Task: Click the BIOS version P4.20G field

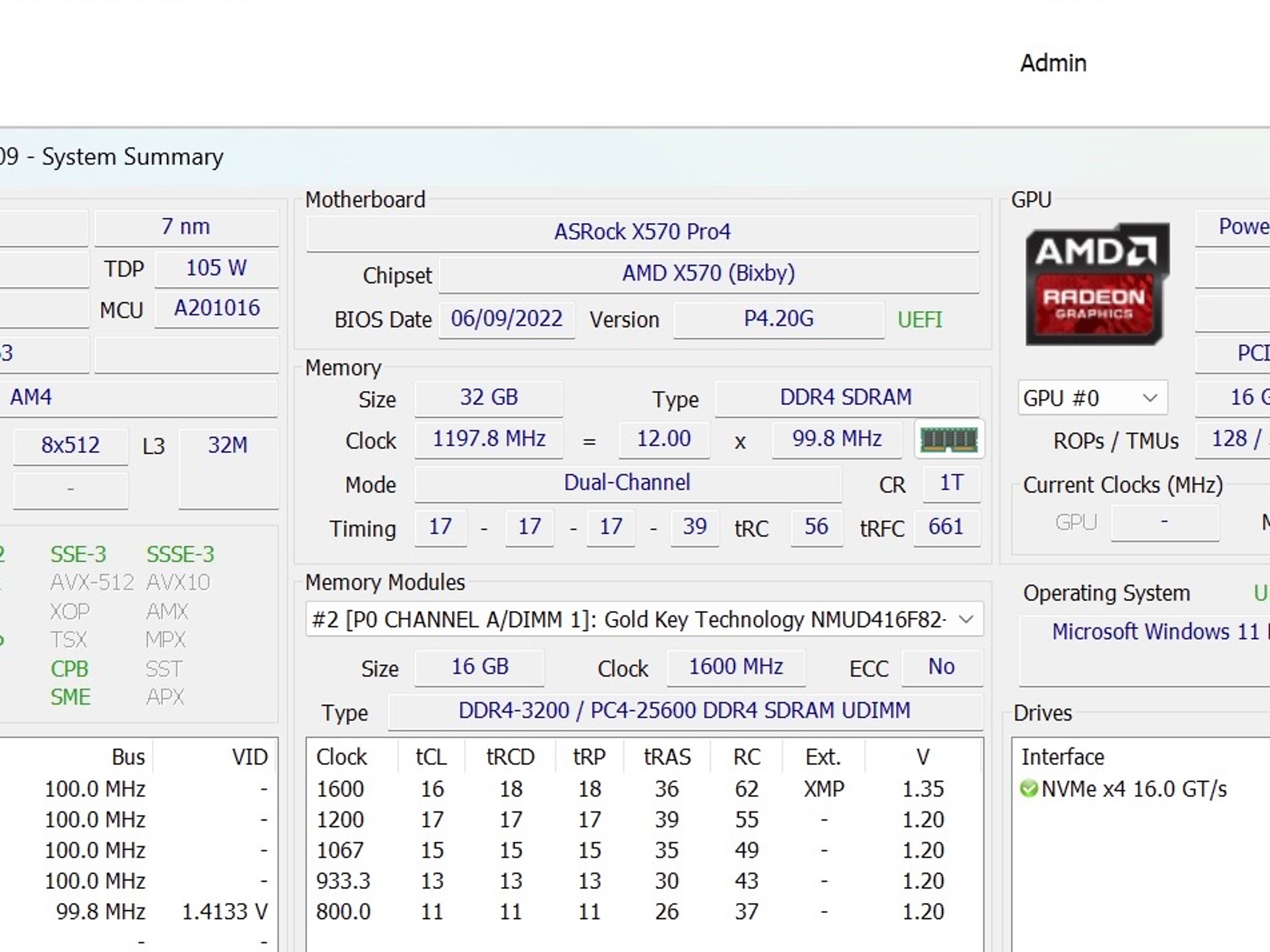Action: (779, 319)
